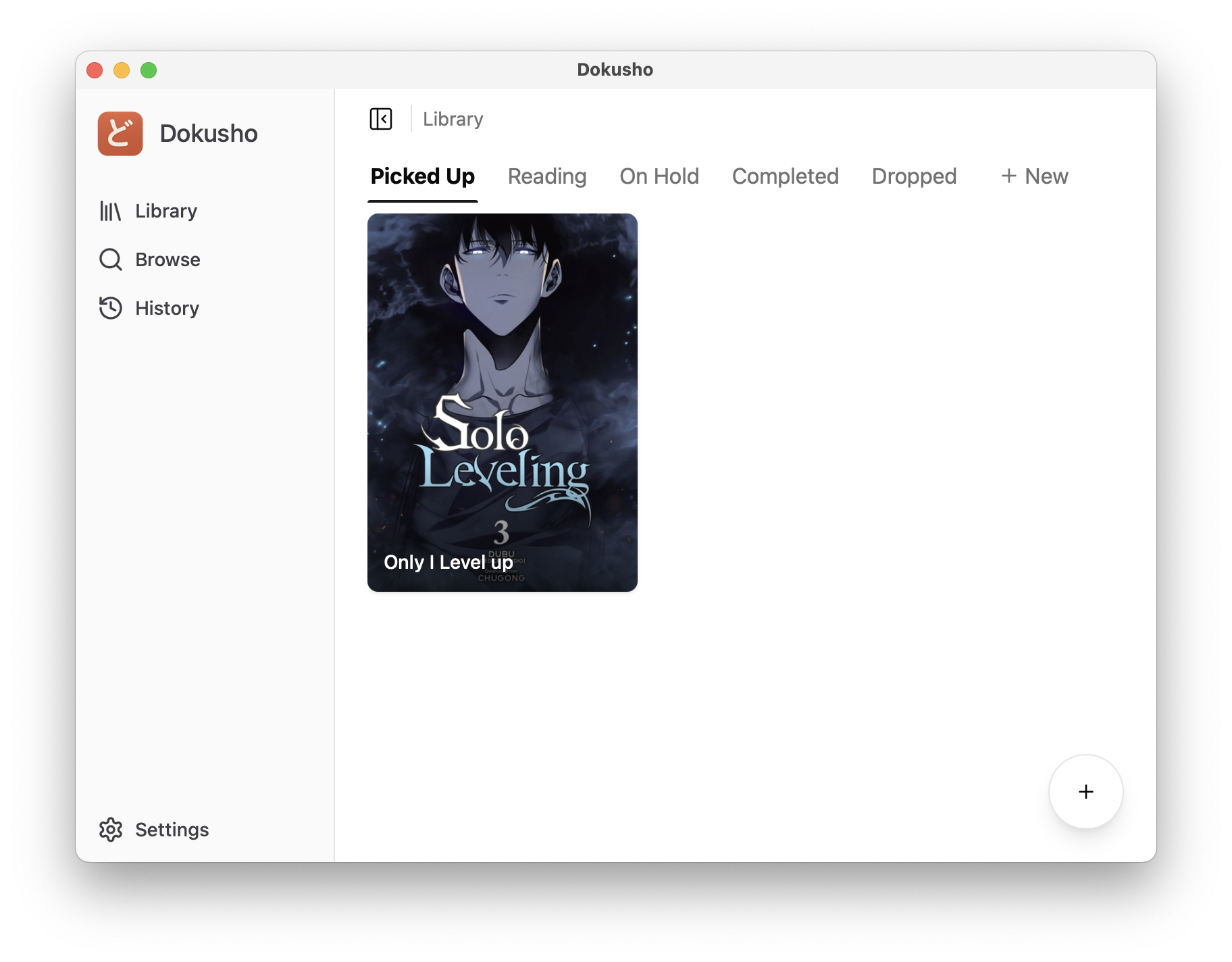The height and width of the screenshot is (962, 1232).
Task: Close the Dokusho window
Action: [x=95, y=70]
